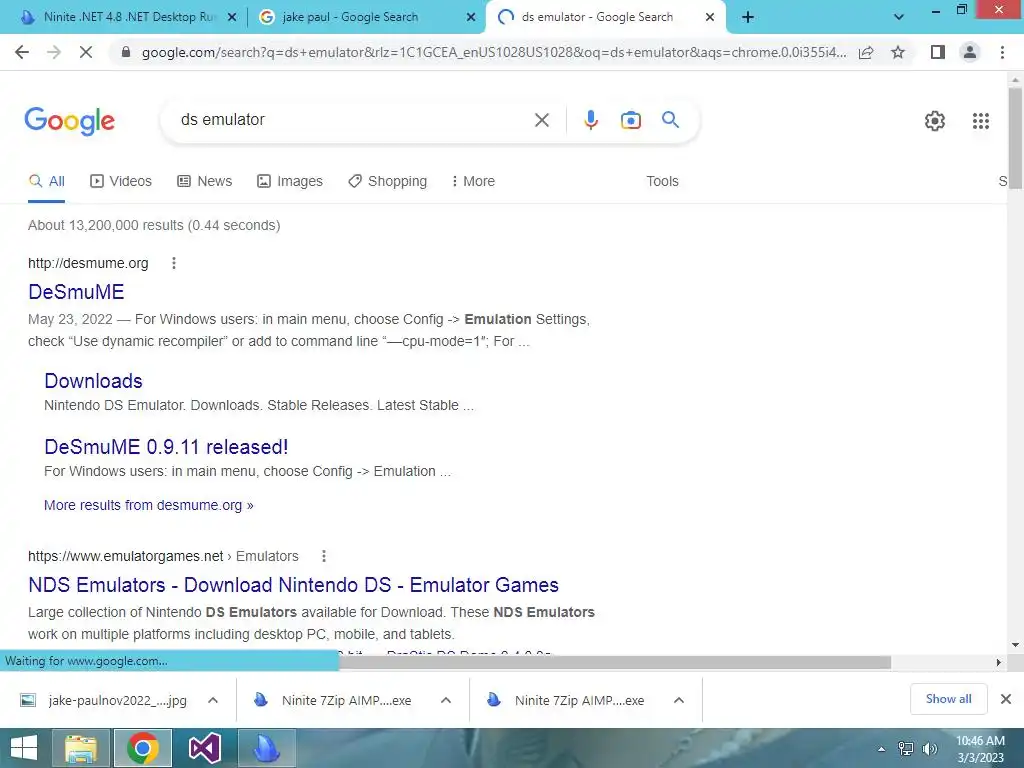Viewport: 1024px width, 768px height.
Task: Click the Google logo
Action: pyautogui.click(x=69, y=121)
